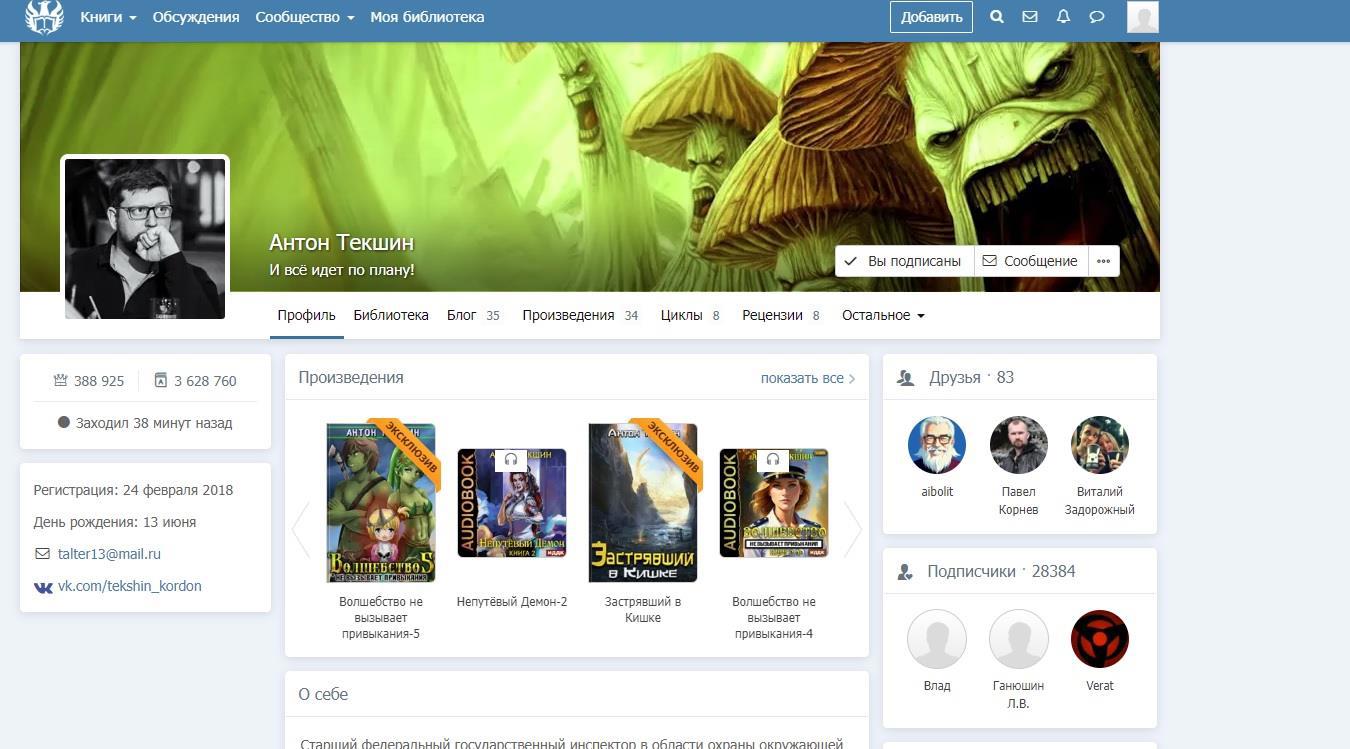The width and height of the screenshot is (1350, 749).
Task: Open the Застрявший в Кишке book cover
Action: coord(643,503)
